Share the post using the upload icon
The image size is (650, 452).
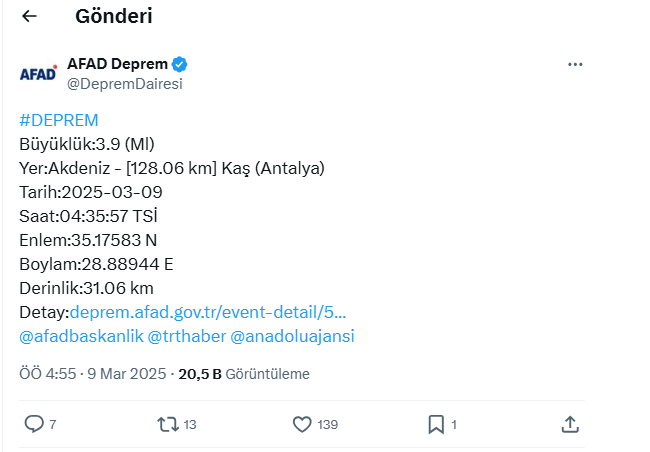[570, 424]
